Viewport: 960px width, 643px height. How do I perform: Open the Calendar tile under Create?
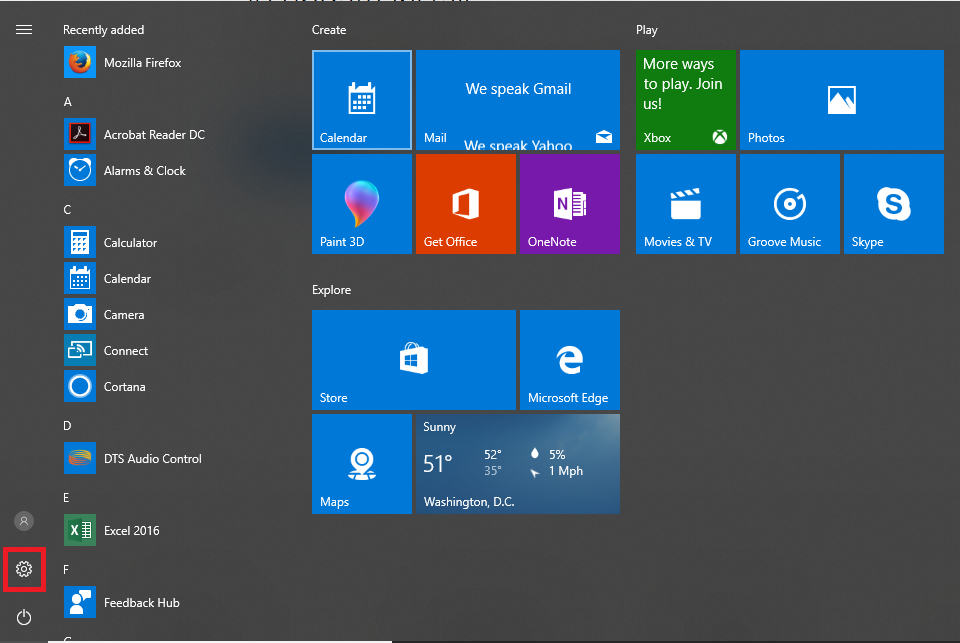[x=362, y=100]
